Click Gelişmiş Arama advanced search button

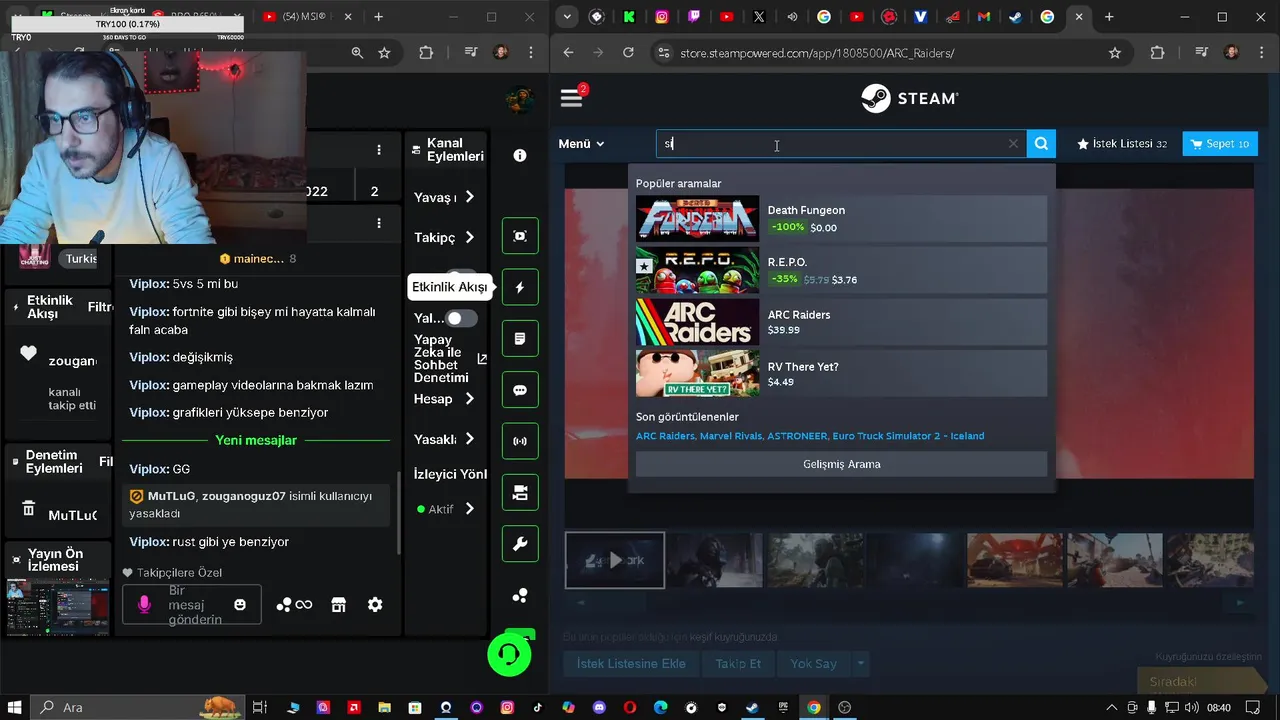point(841,464)
